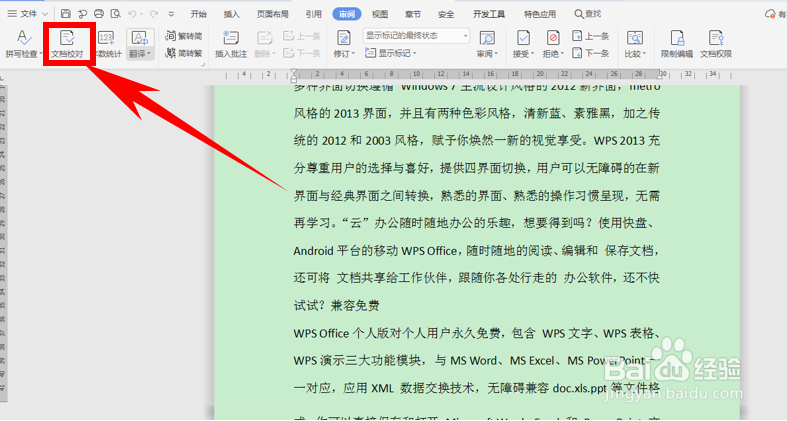
Task: Click the horizontal ruler bar
Action: 477,75
